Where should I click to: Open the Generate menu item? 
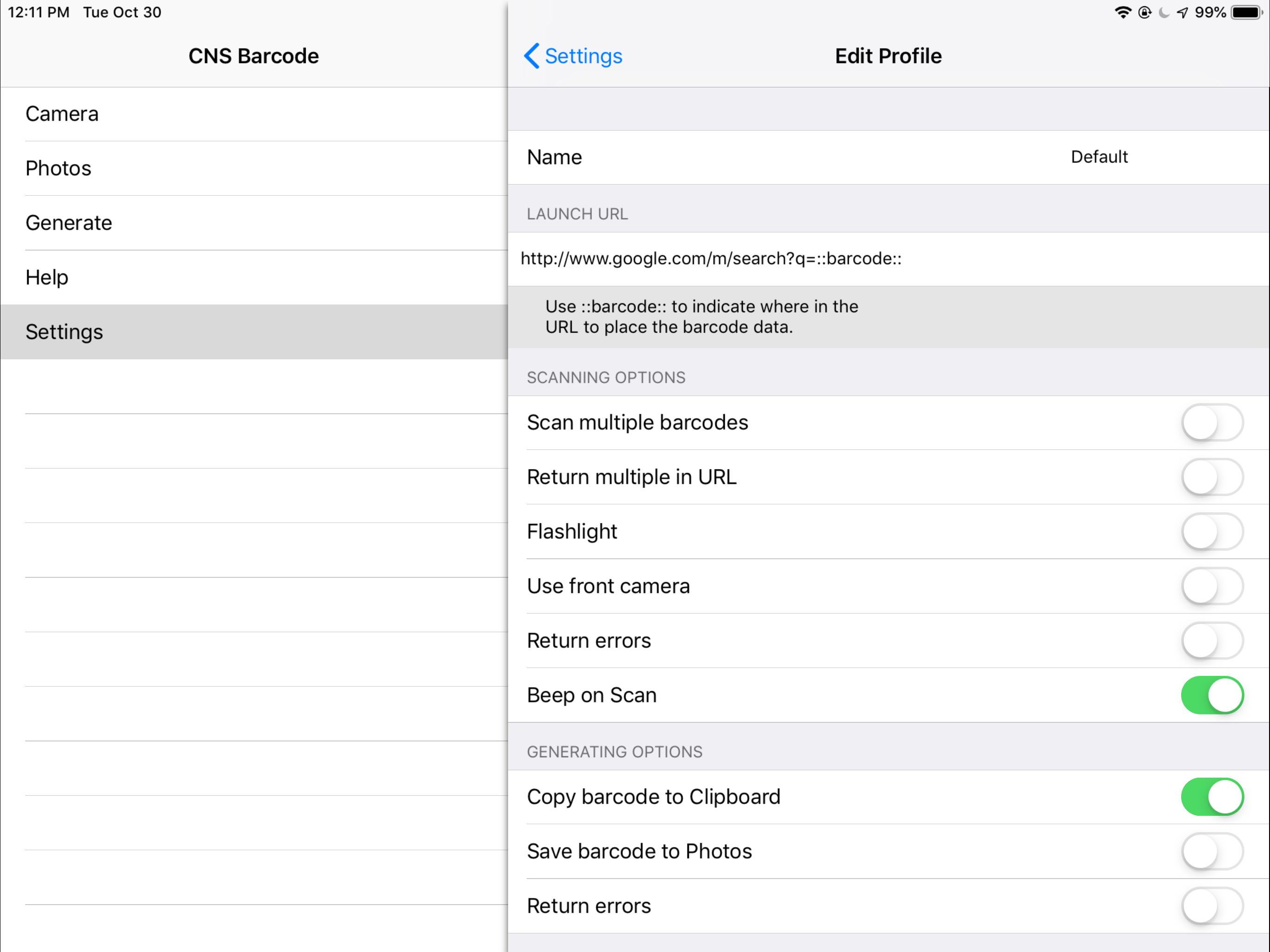click(x=254, y=223)
